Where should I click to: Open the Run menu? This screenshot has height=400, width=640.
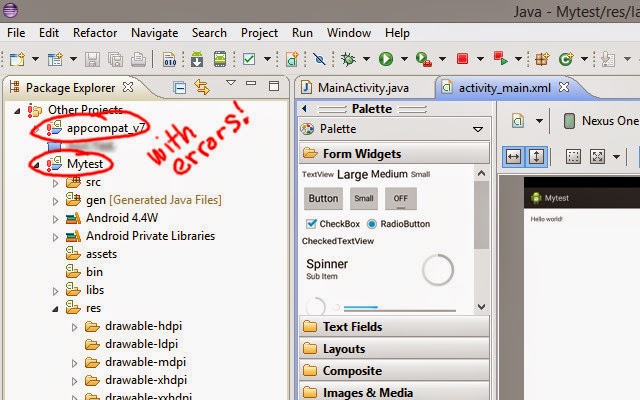302,33
